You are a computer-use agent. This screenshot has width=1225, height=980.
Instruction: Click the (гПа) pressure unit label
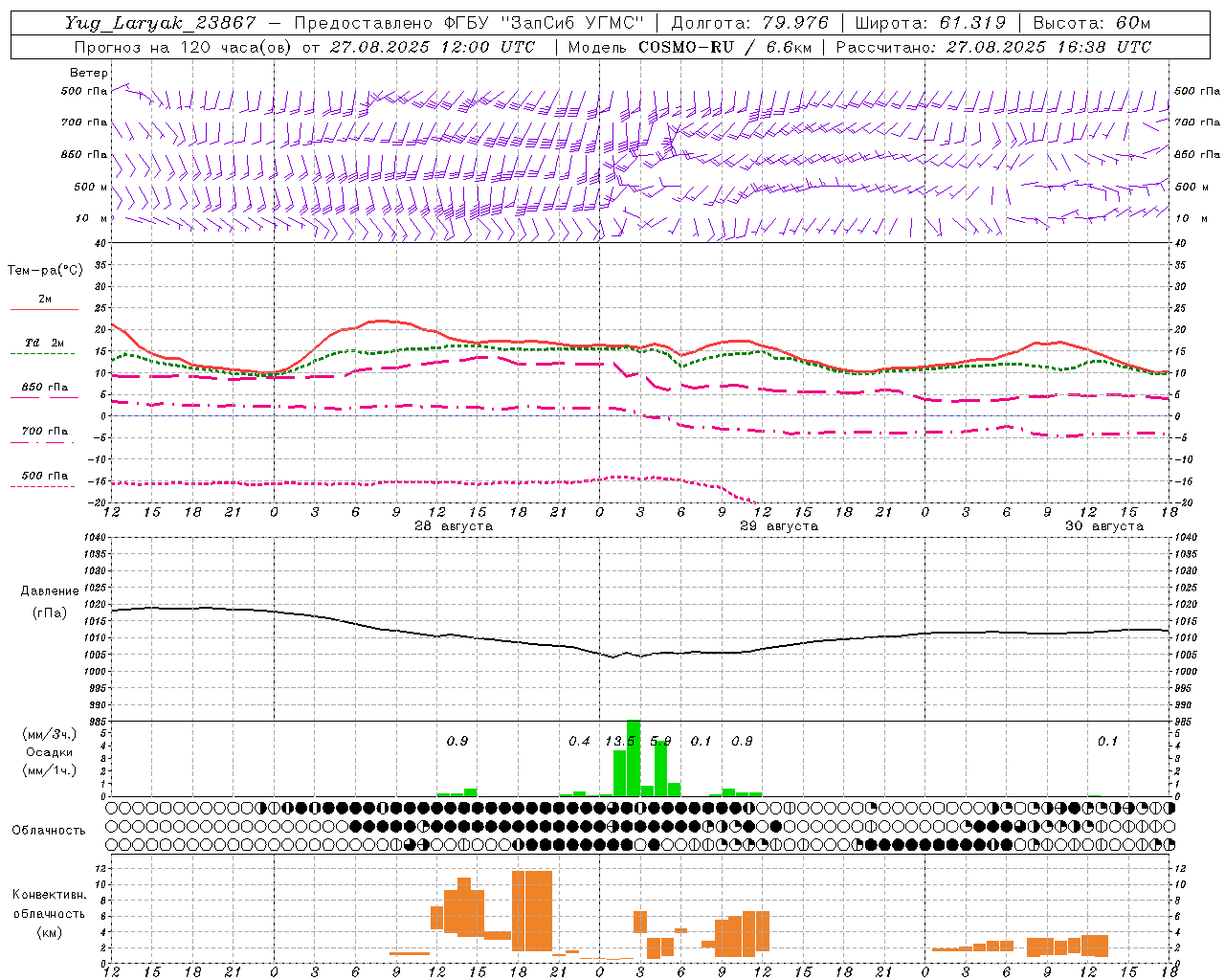point(50,613)
